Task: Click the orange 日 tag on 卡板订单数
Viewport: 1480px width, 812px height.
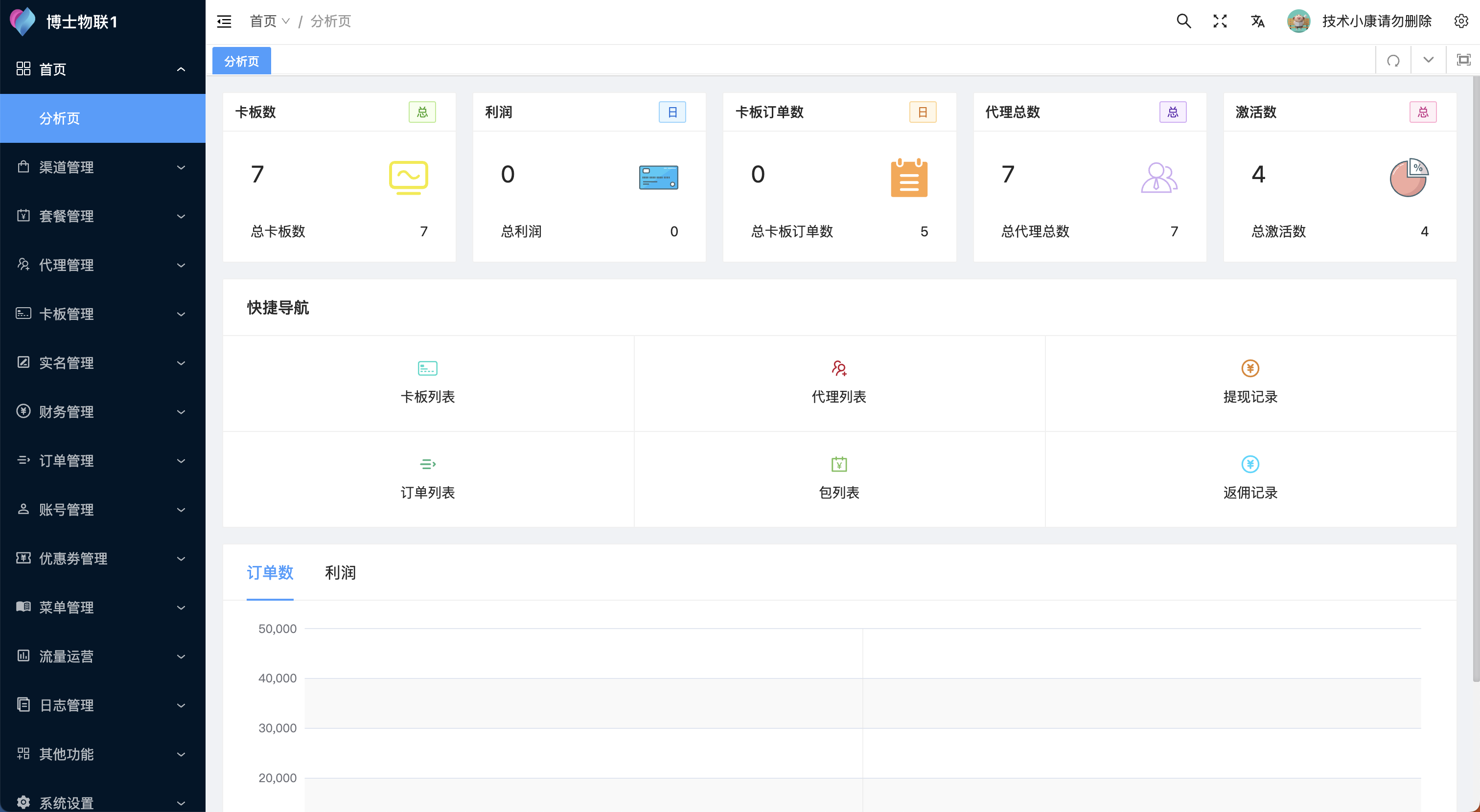Action: click(923, 112)
